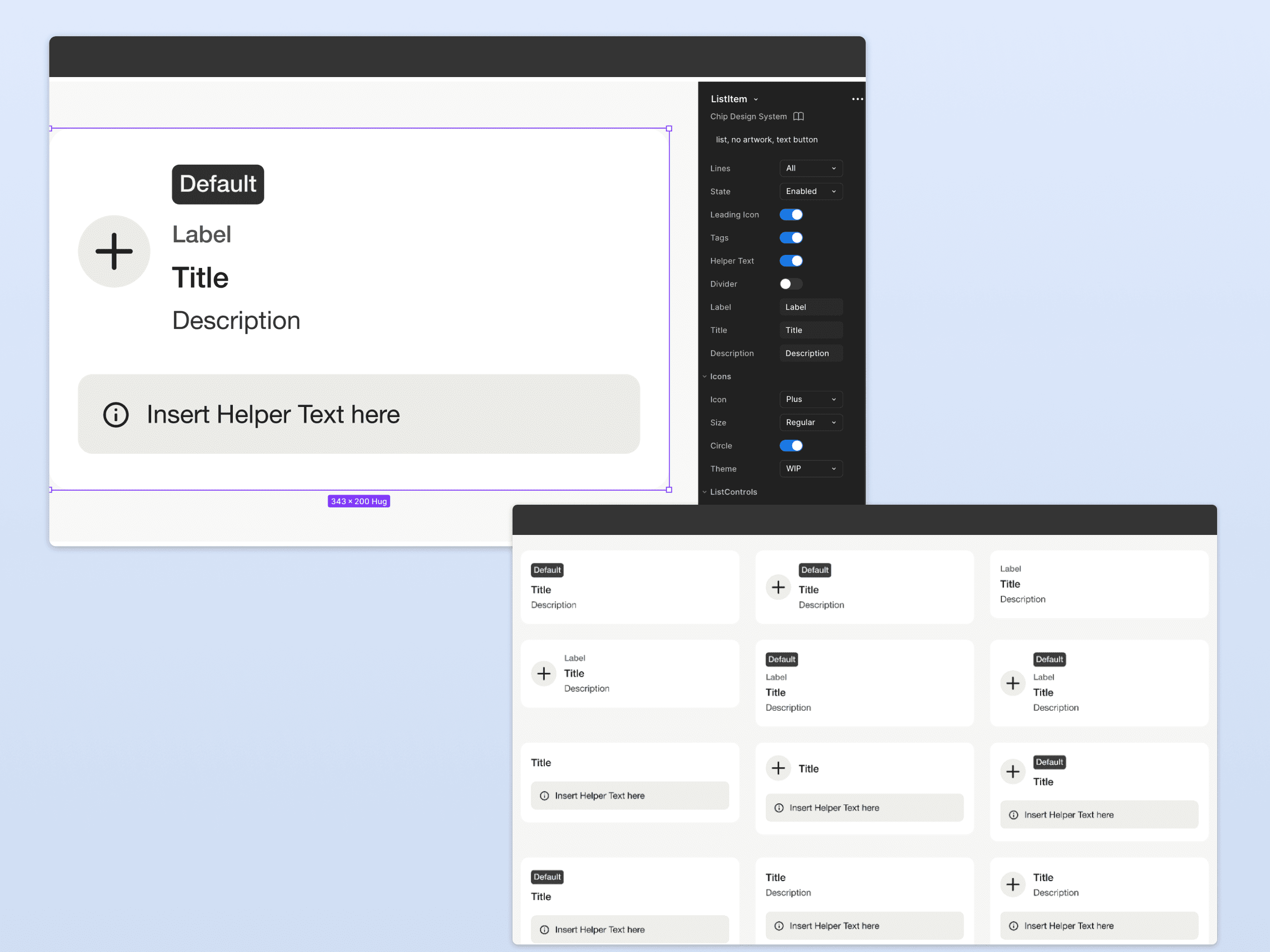Click the plus icon in the Default Title helper card
The width and height of the screenshot is (1270, 952).
1013,772
